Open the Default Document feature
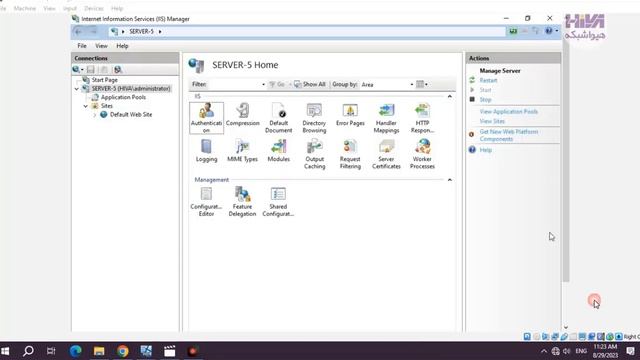 (278, 118)
